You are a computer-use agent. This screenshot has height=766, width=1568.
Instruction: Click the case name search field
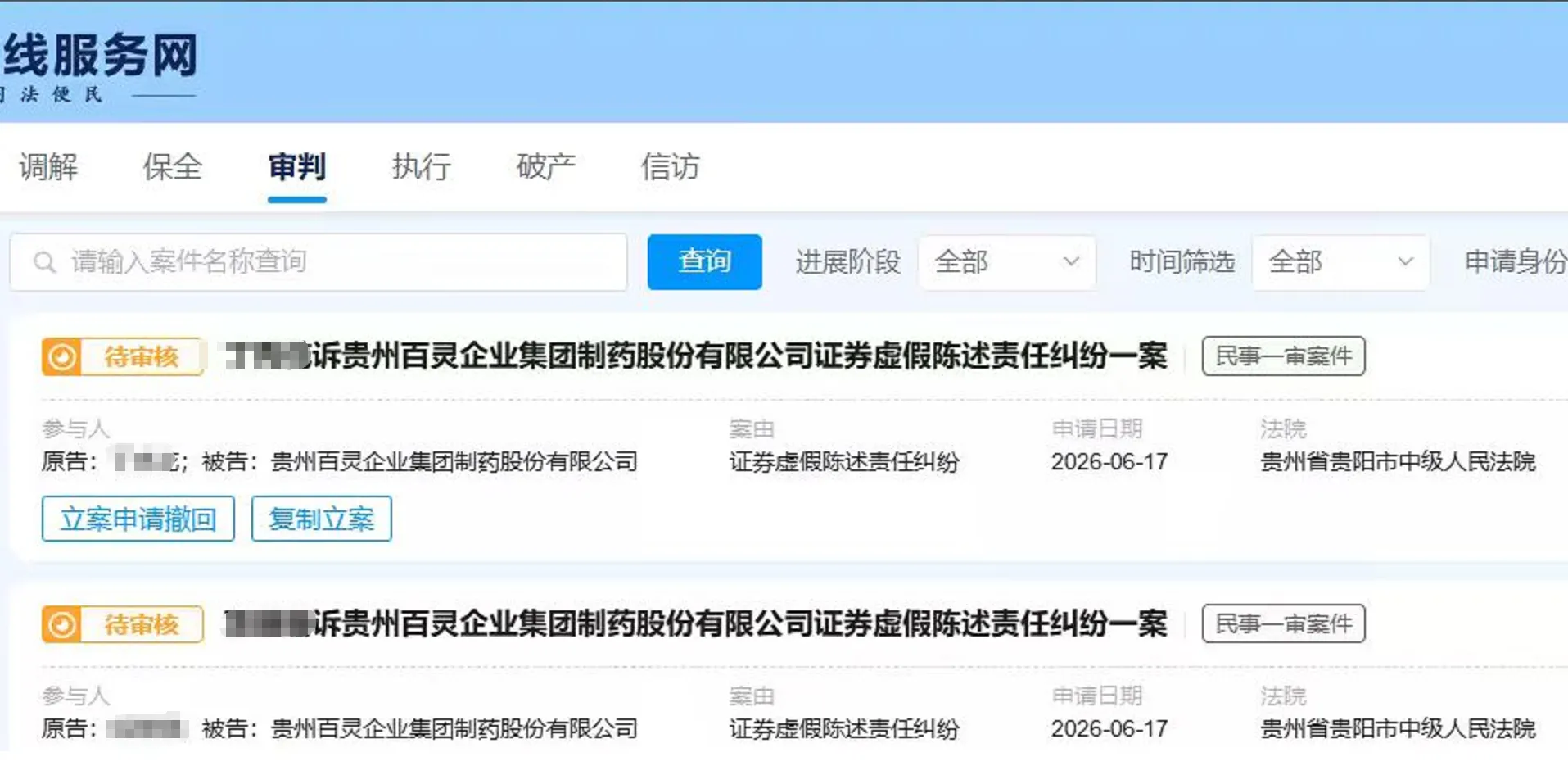coord(319,262)
